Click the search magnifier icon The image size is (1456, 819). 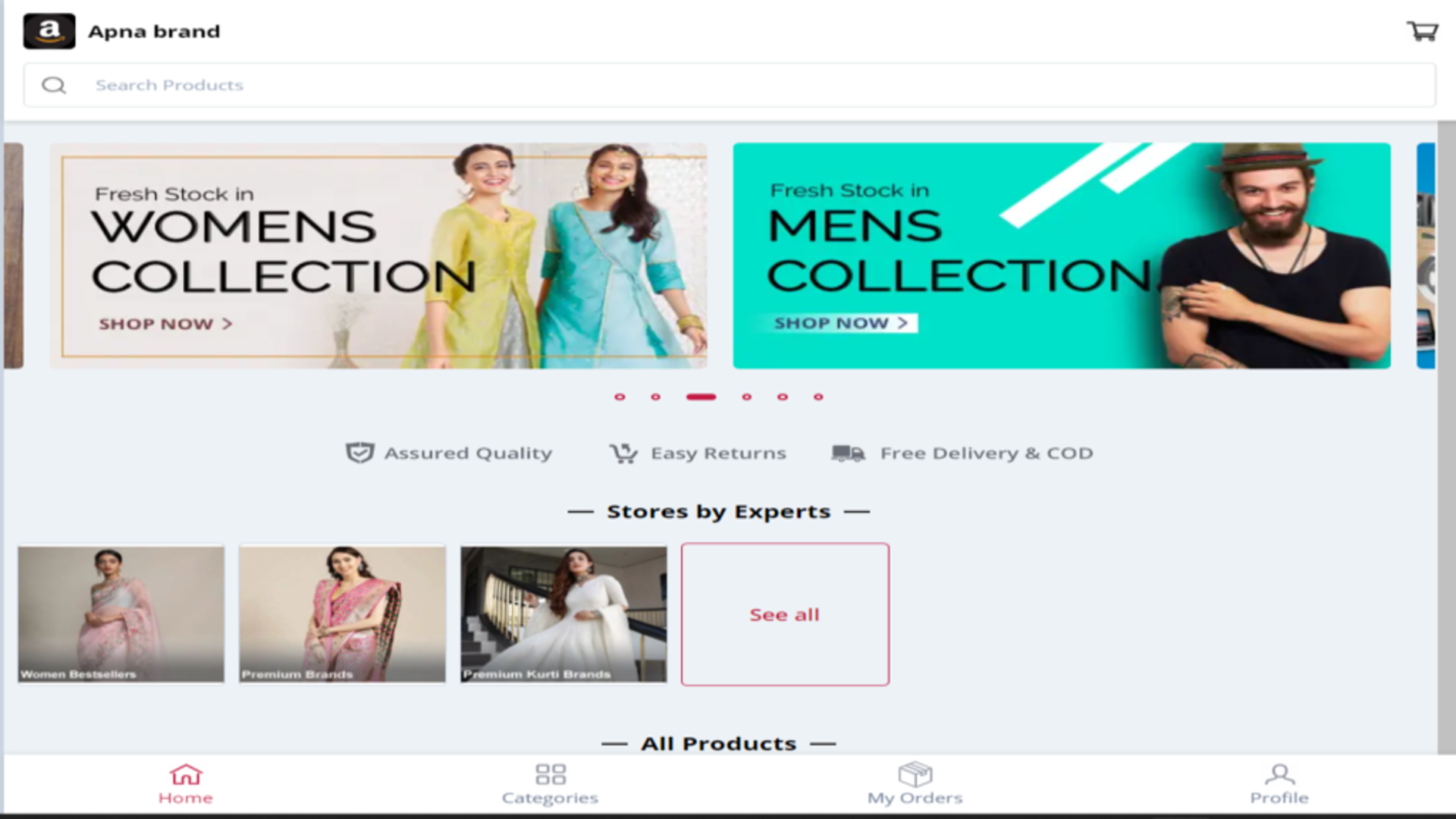point(53,85)
